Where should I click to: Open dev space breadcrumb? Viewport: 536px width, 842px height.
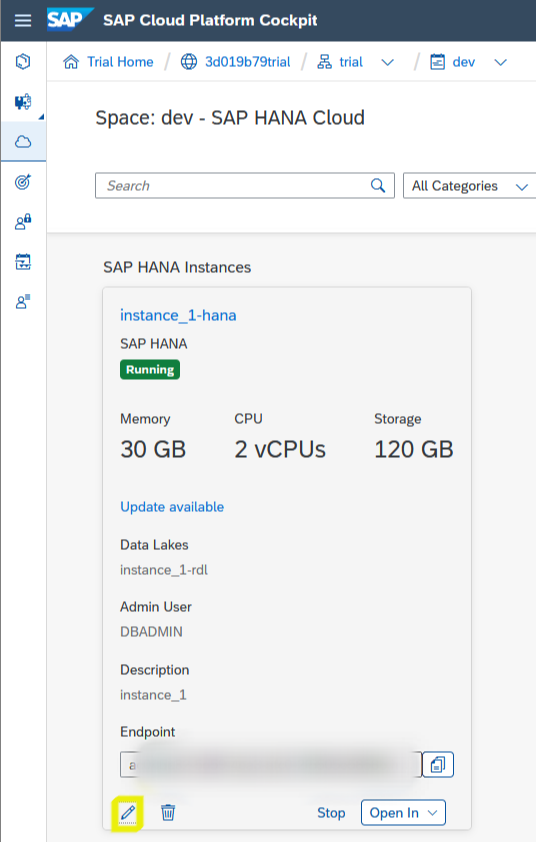coord(463,62)
